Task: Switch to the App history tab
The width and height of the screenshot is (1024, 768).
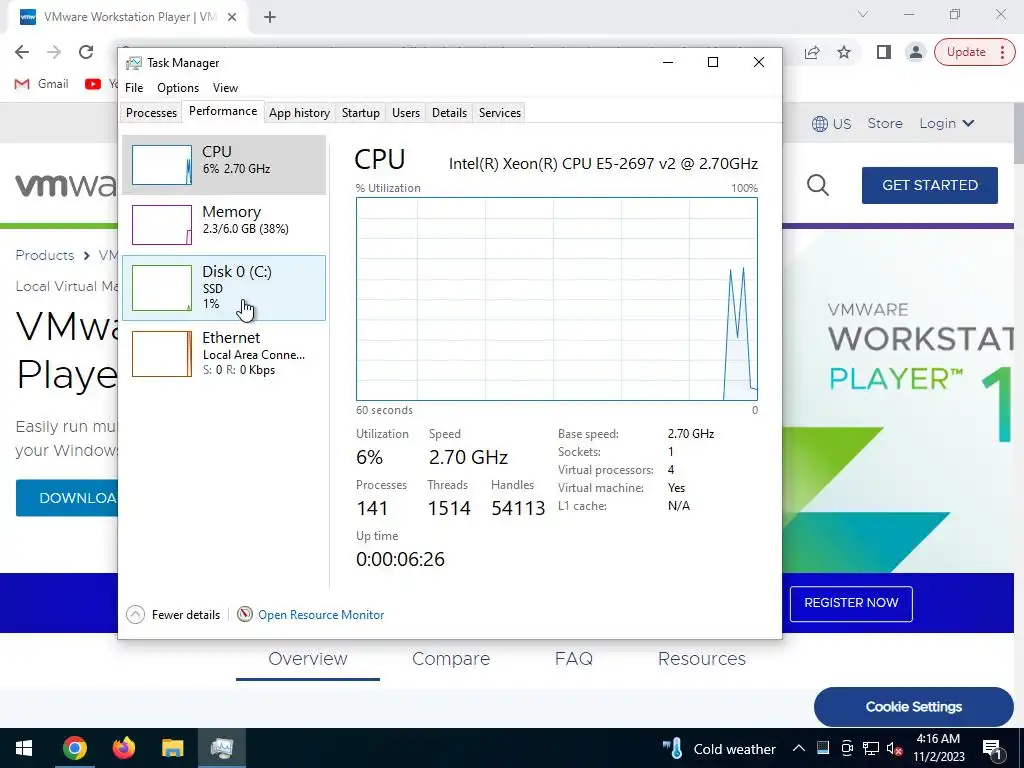Action: (x=299, y=112)
